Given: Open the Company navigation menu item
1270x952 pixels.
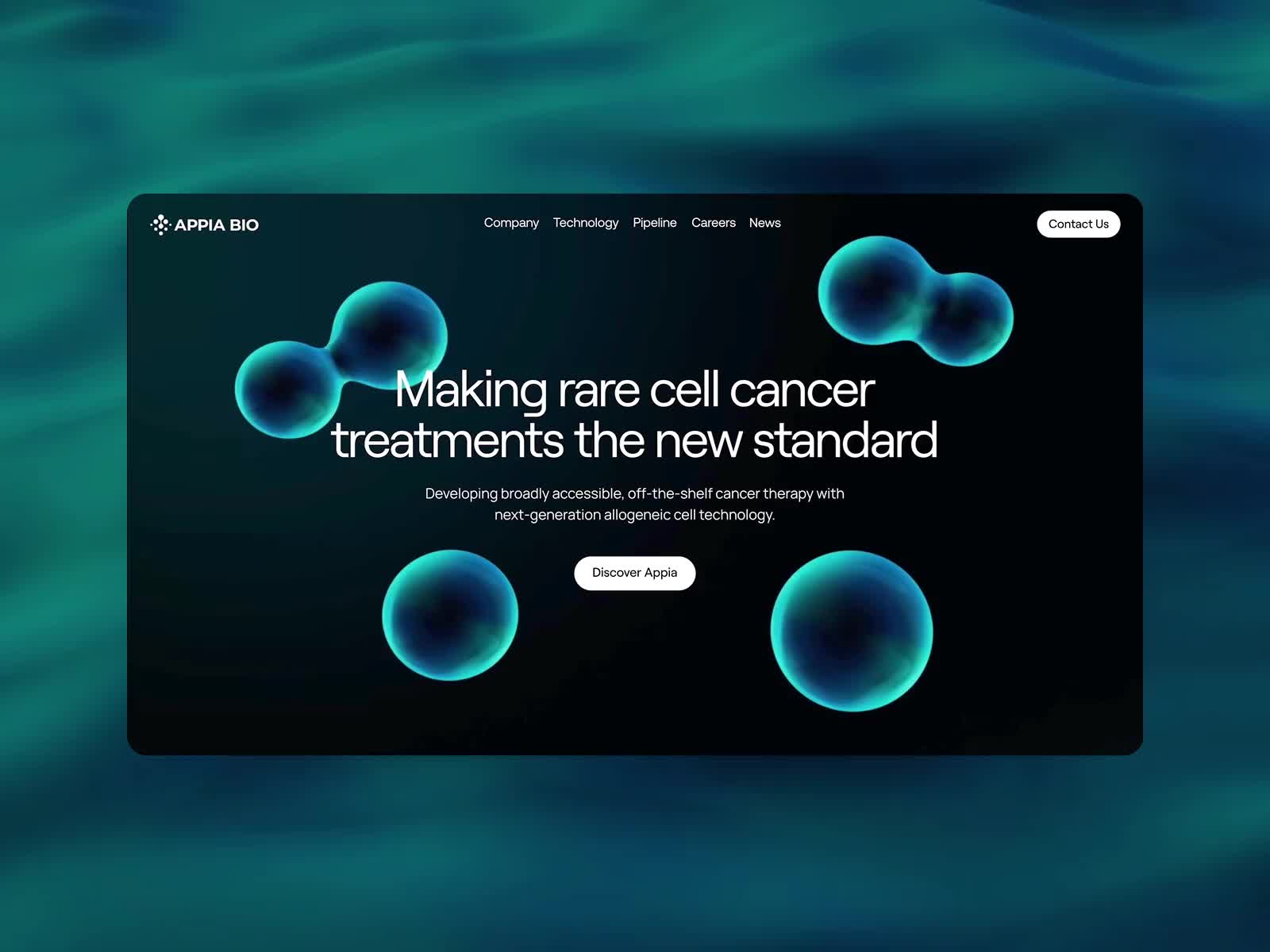Looking at the screenshot, I should [x=510, y=223].
